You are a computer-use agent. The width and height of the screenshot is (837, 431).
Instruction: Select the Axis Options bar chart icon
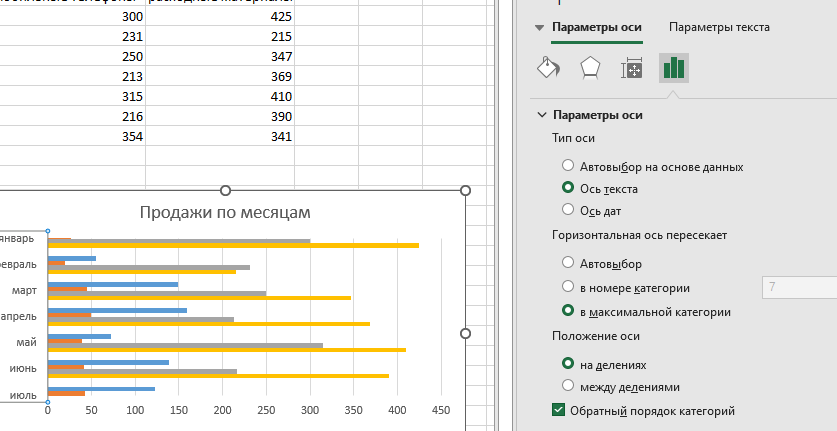tap(674, 68)
